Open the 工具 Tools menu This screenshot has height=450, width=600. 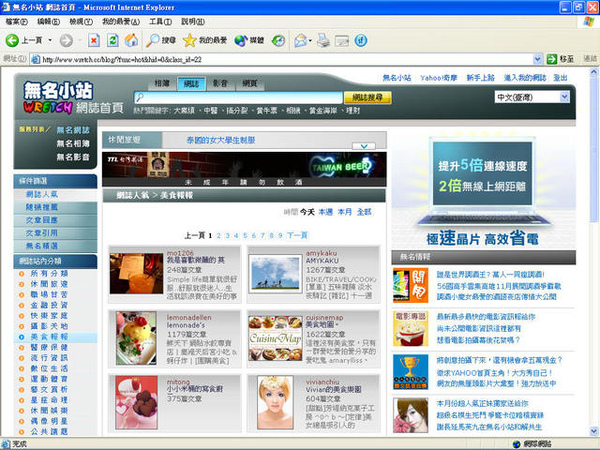pyautogui.click(x=160, y=22)
